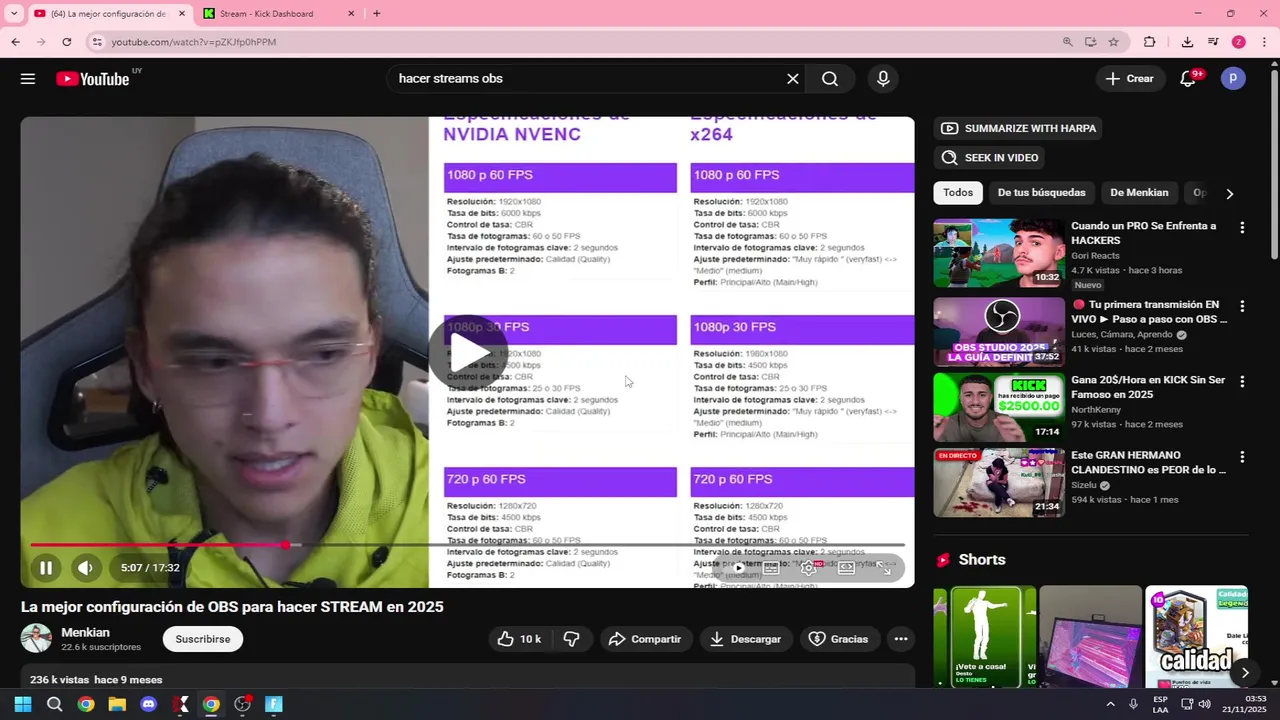Open Chrome extensions puzzle icon
Screen dimensions: 1280x720
point(1150,42)
